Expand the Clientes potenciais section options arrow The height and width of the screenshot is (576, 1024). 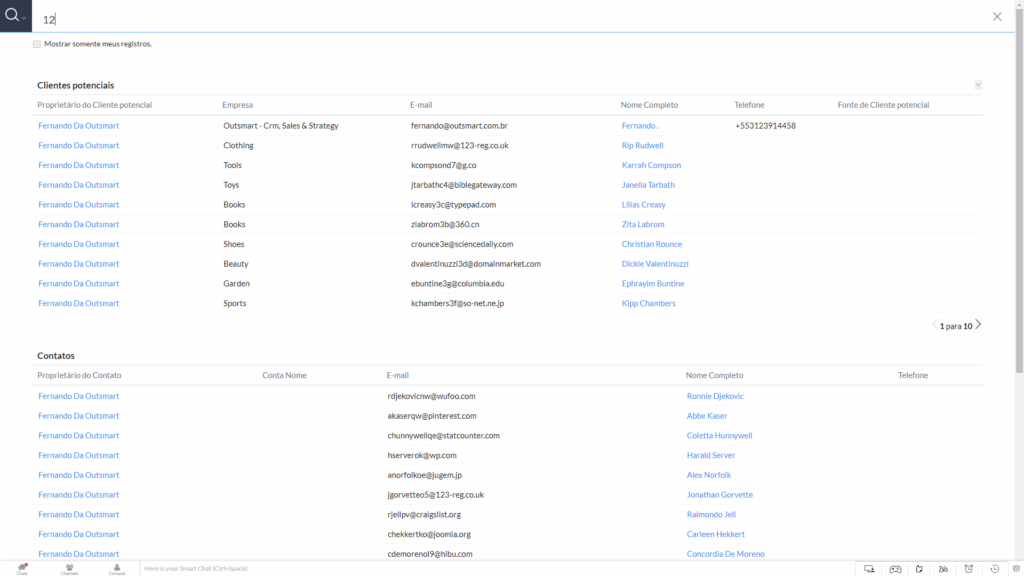click(x=978, y=85)
